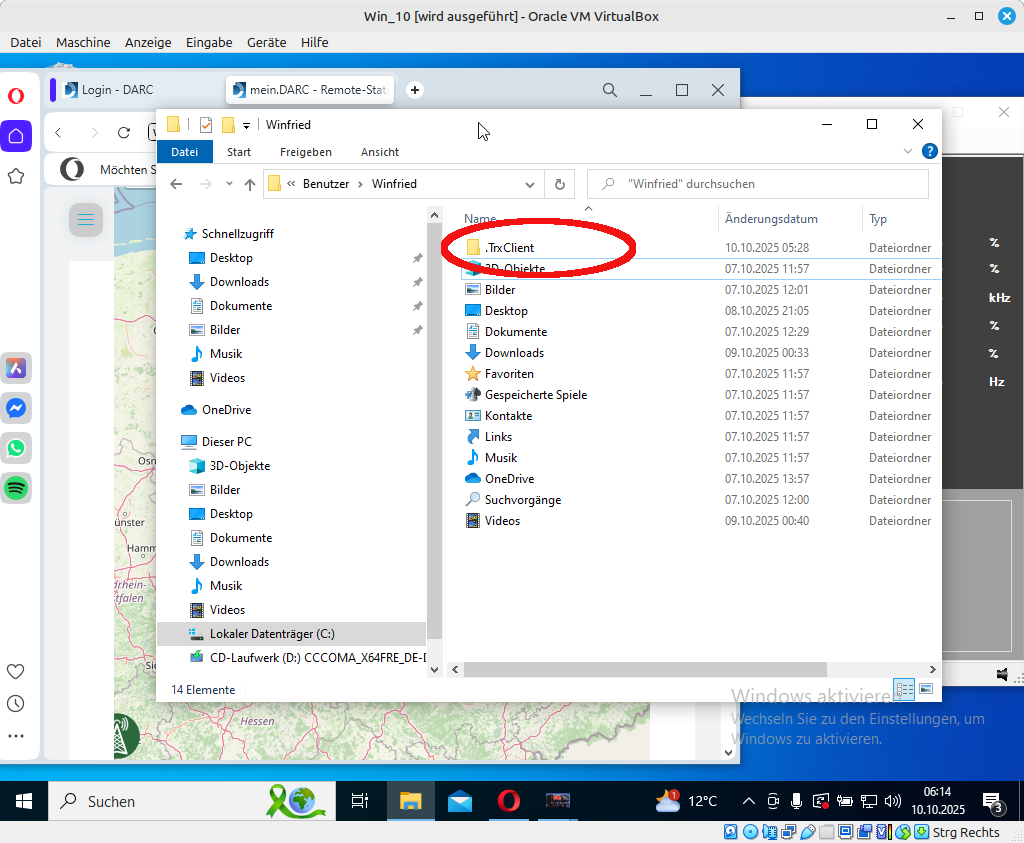Open the Geräte menu in VirtualBox
Viewport: 1024px width, 843px height.
266,42
